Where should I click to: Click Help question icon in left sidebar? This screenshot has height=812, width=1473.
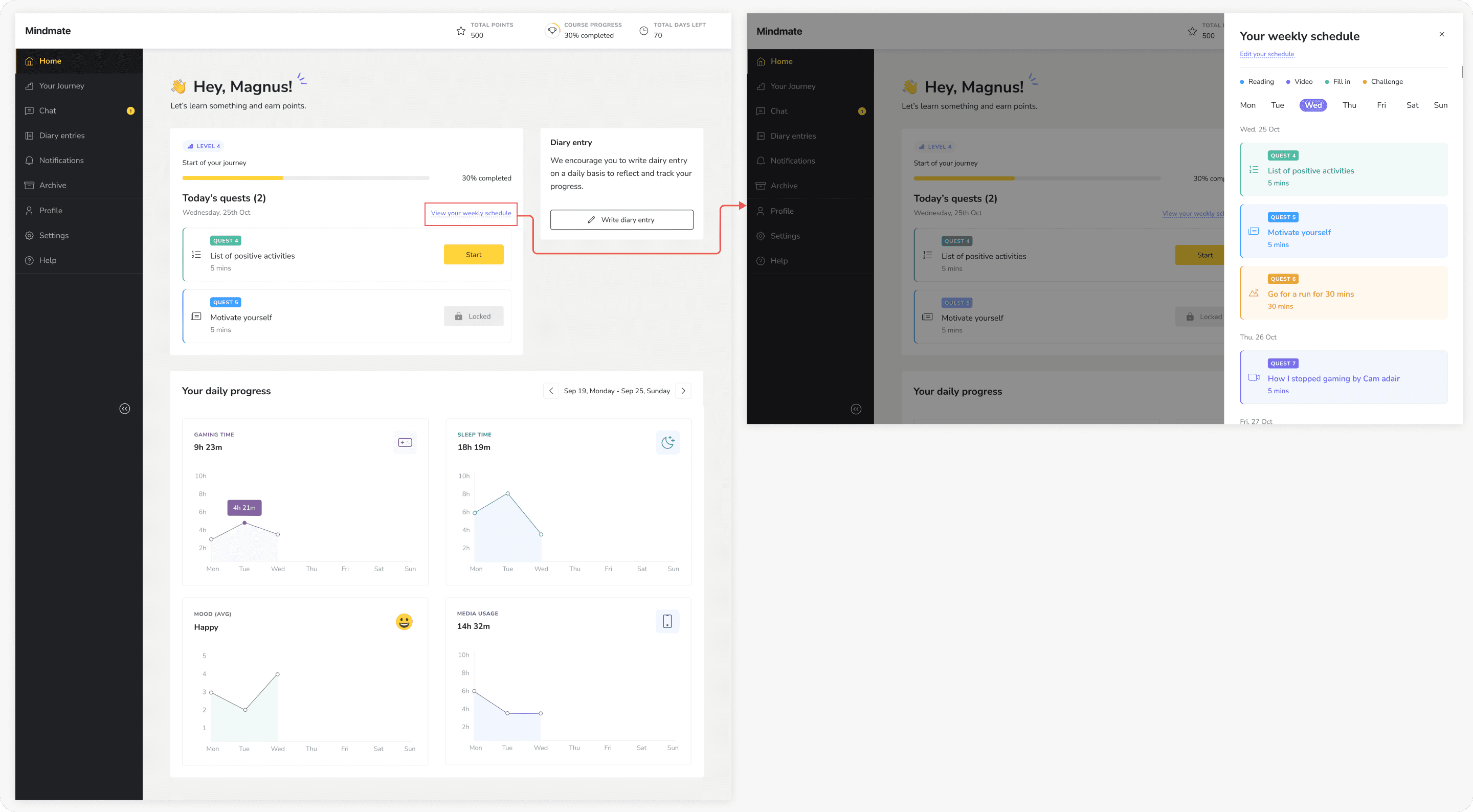29,260
